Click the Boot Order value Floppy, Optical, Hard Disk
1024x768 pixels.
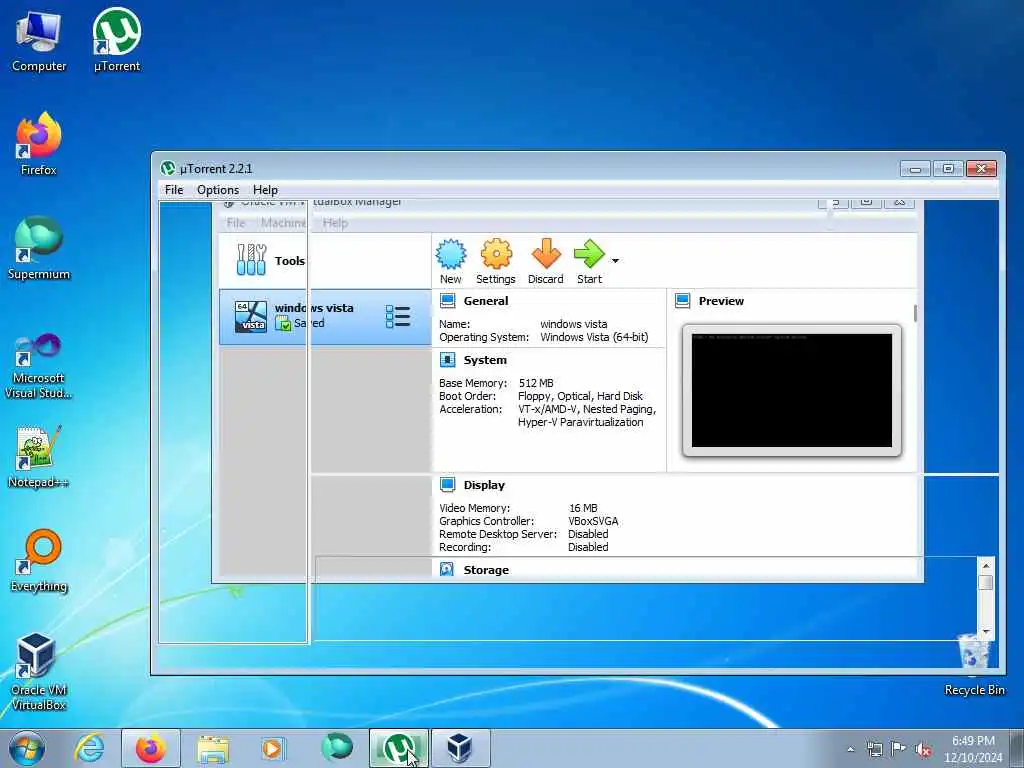(x=581, y=396)
